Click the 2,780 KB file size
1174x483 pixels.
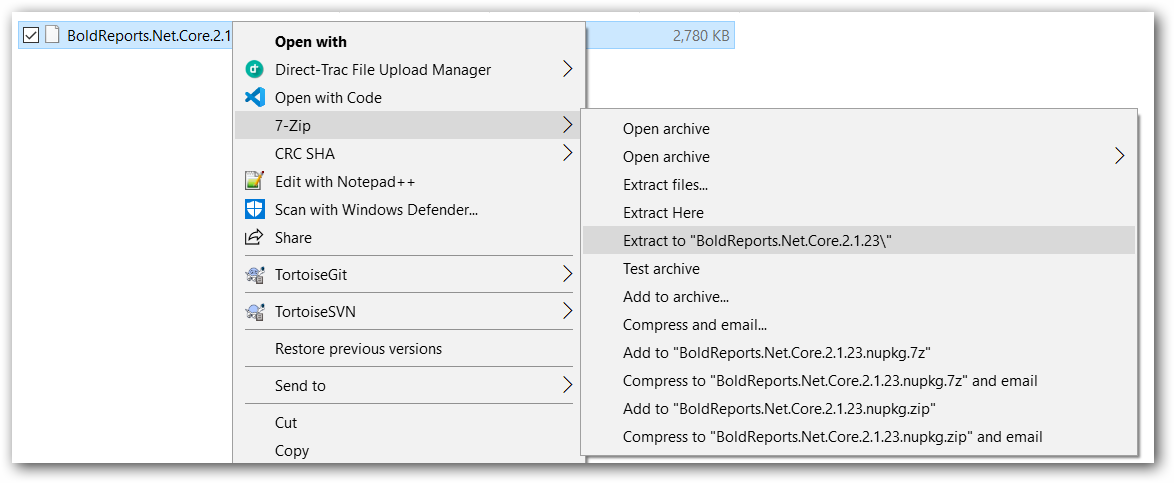pyautogui.click(x=701, y=35)
